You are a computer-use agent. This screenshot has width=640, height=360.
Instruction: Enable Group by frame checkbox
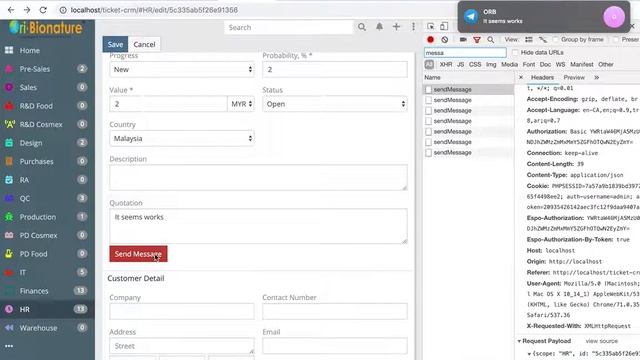(x=555, y=40)
